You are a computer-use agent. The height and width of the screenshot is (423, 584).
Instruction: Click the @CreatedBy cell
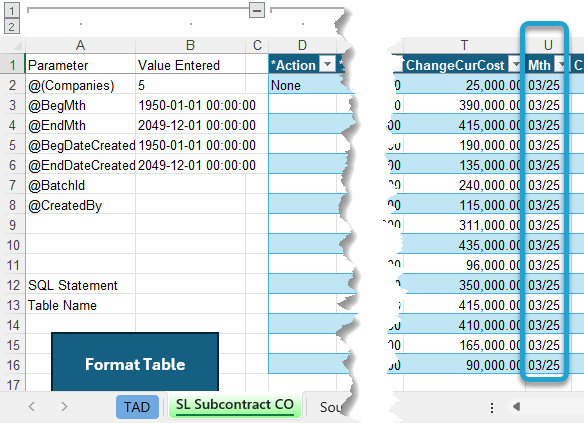(80, 206)
